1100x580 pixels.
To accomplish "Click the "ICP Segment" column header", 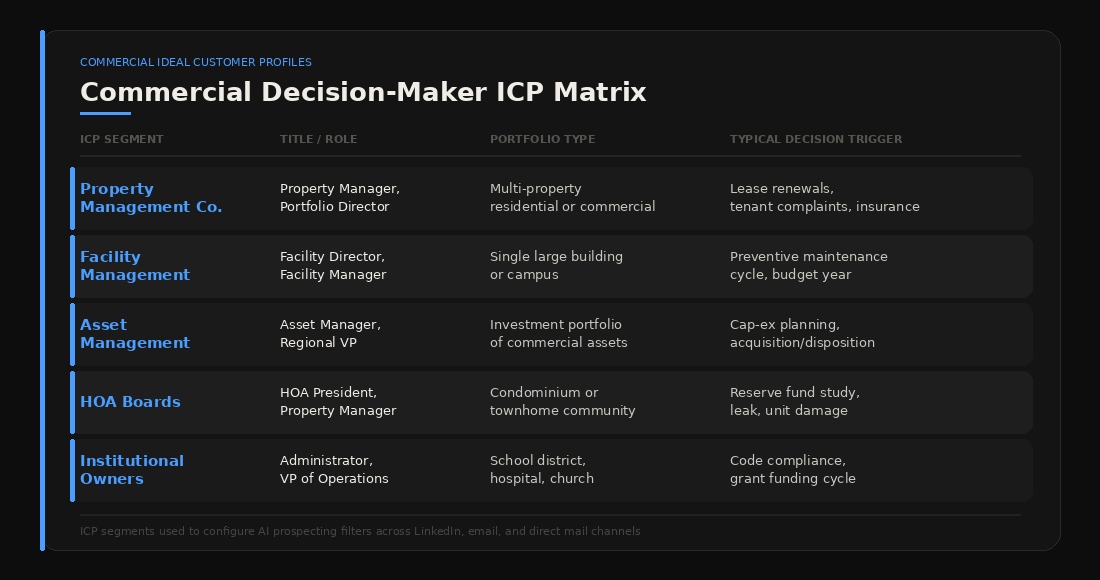I will point(121,140).
